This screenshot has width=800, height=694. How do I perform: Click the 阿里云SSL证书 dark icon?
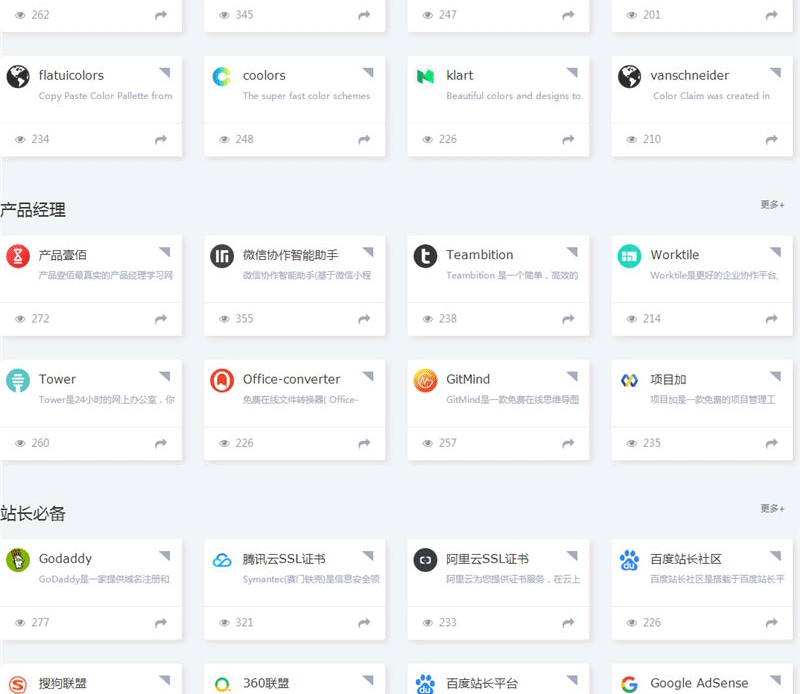pos(425,560)
